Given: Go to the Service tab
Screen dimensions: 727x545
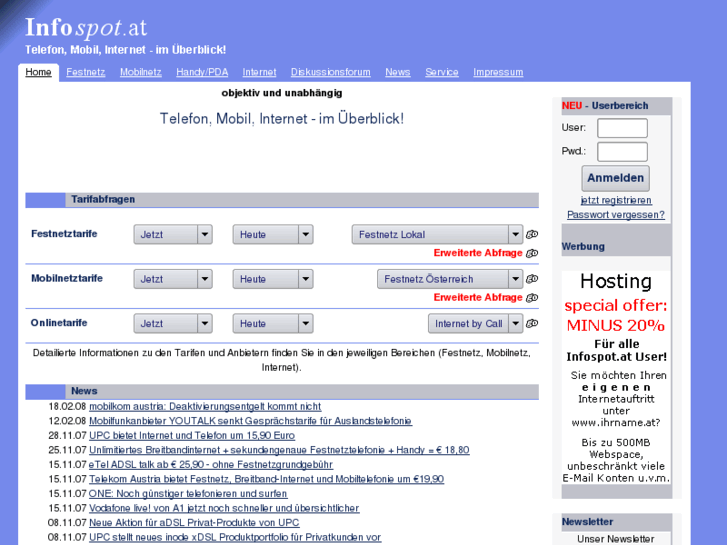Looking at the screenshot, I should (x=442, y=72).
